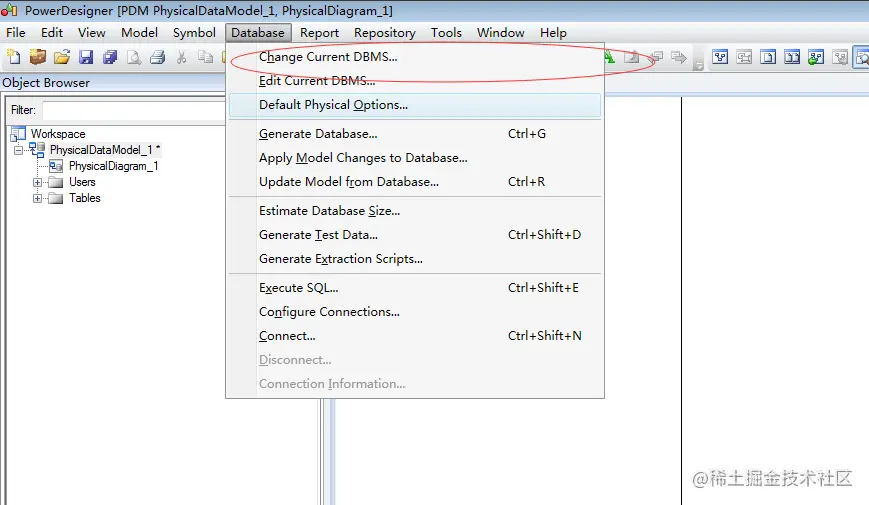Click the highlighted magnifier toolbar icon
Image resolution: width=869 pixels, height=505 pixels.
[862, 57]
